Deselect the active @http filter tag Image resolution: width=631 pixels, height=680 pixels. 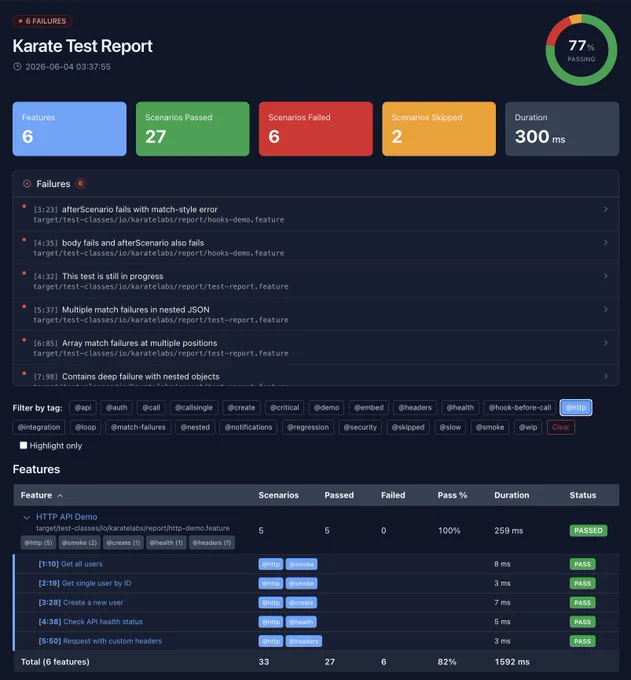point(576,408)
